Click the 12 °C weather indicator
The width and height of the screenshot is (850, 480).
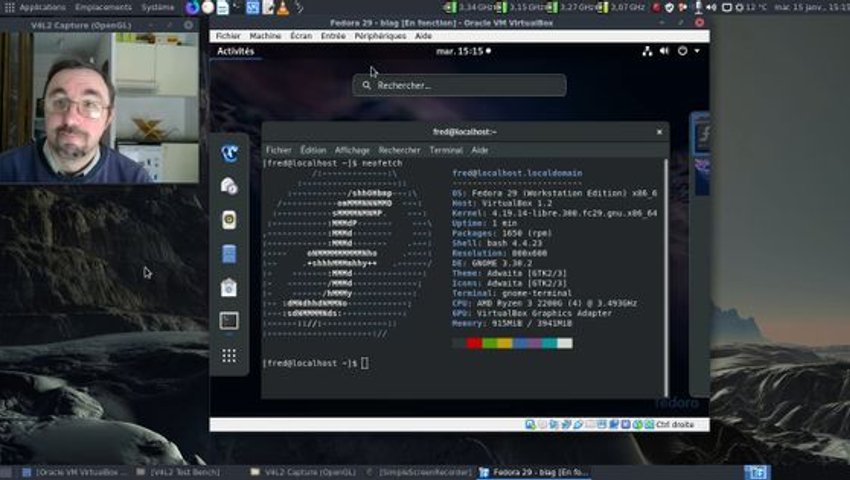coord(751,8)
